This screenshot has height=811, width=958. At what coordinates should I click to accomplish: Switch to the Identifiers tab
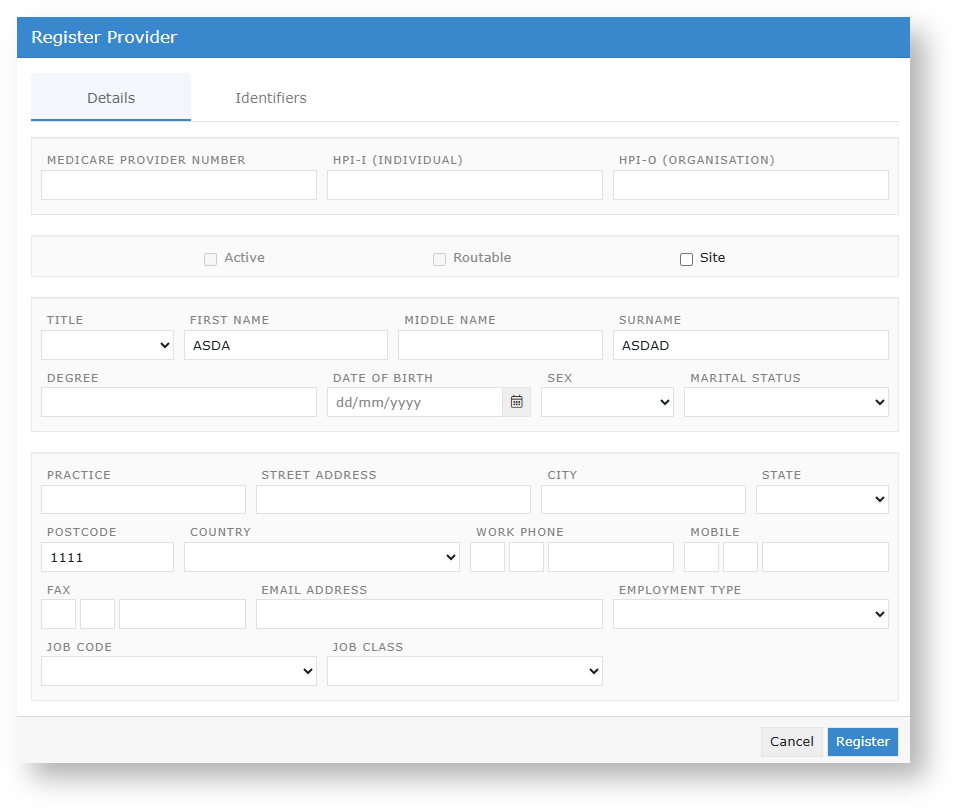click(271, 98)
